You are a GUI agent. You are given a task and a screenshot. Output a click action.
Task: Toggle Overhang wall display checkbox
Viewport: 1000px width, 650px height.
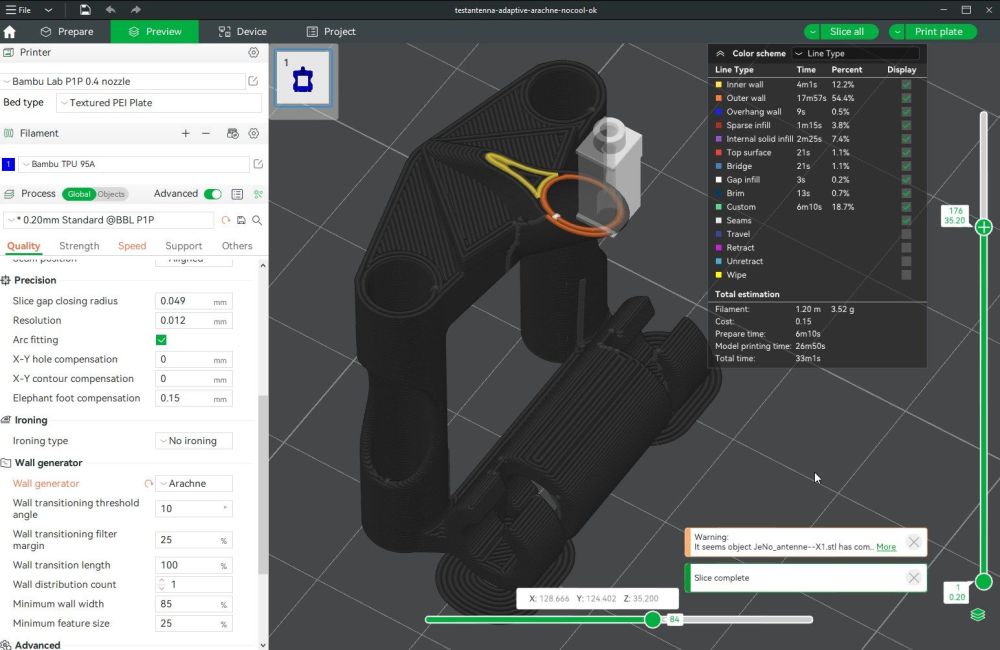[906, 112]
